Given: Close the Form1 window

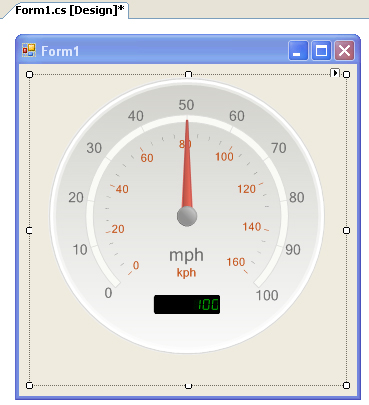Looking at the screenshot, I should (x=344, y=51).
